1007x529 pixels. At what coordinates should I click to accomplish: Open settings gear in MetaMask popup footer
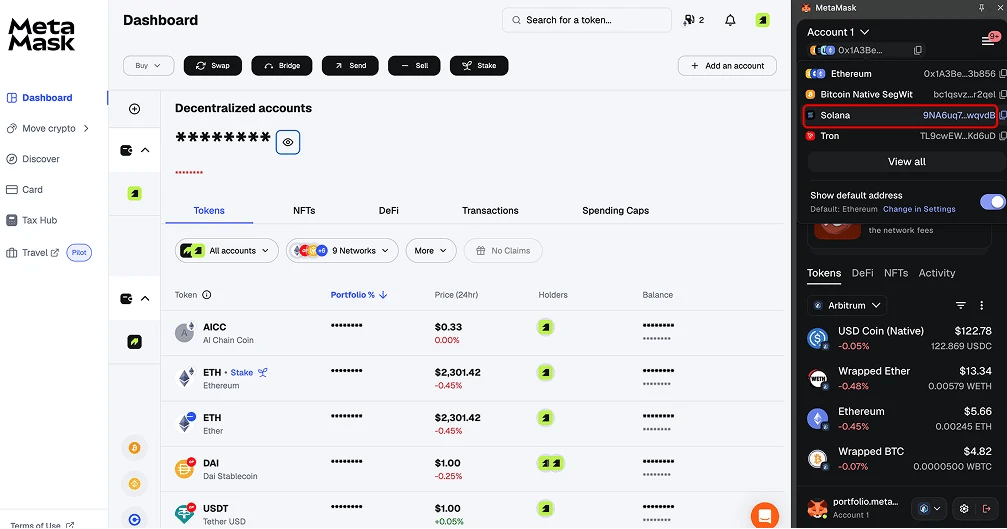[x=964, y=508]
